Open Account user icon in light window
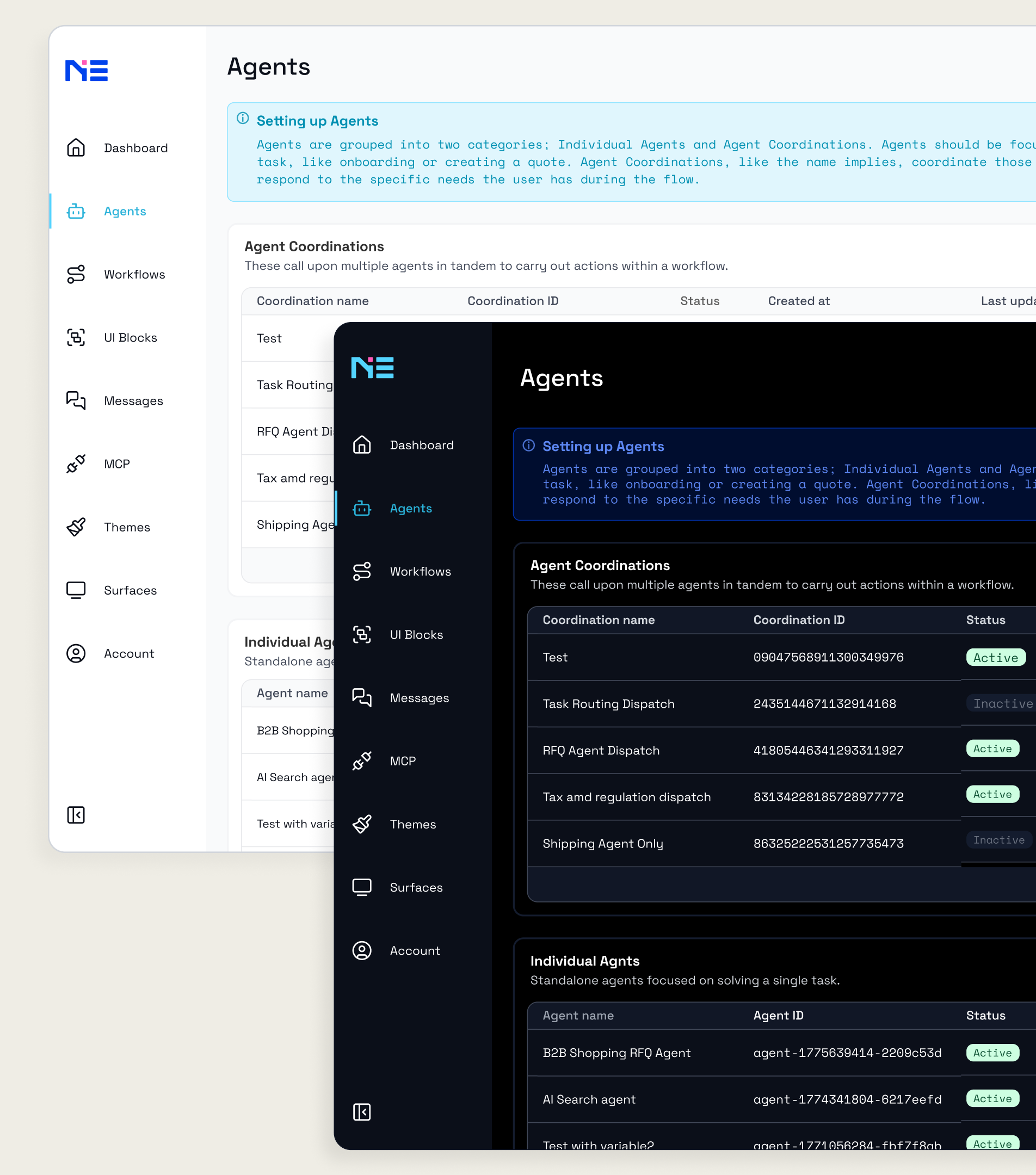The width and height of the screenshot is (1036, 1175). pyautogui.click(x=76, y=654)
